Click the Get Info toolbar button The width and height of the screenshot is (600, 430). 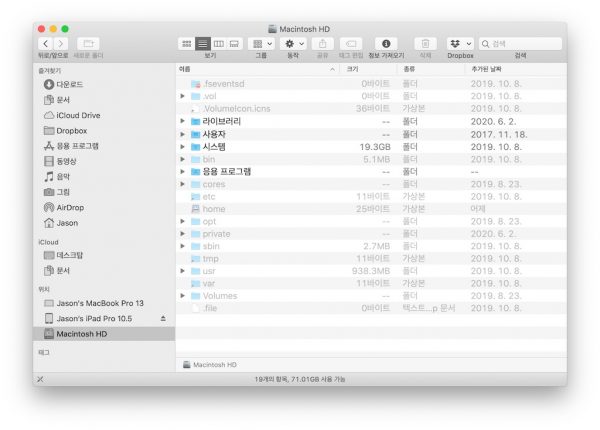pos(386,44)
